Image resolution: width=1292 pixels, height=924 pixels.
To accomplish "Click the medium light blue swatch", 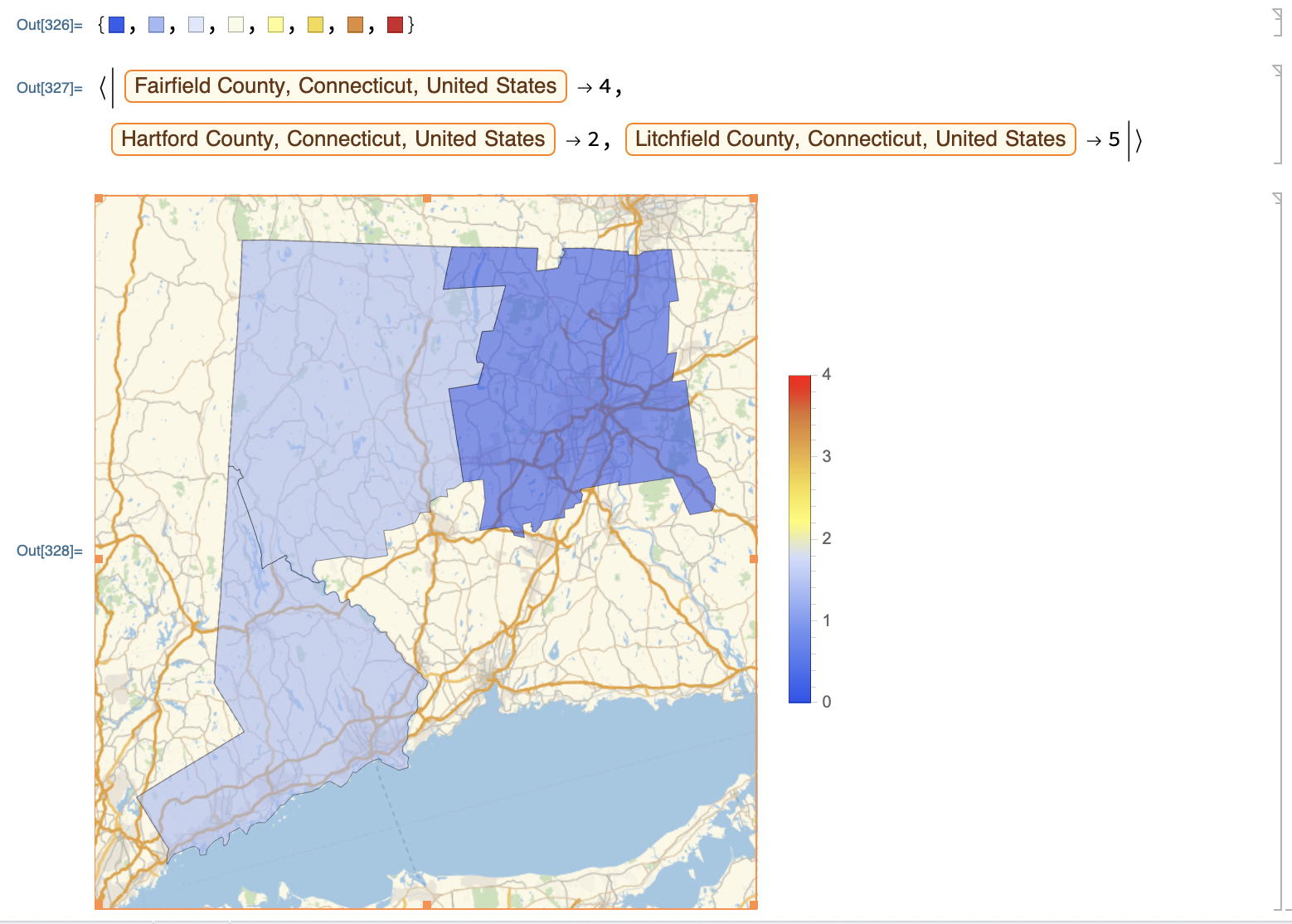I will 156,25.
